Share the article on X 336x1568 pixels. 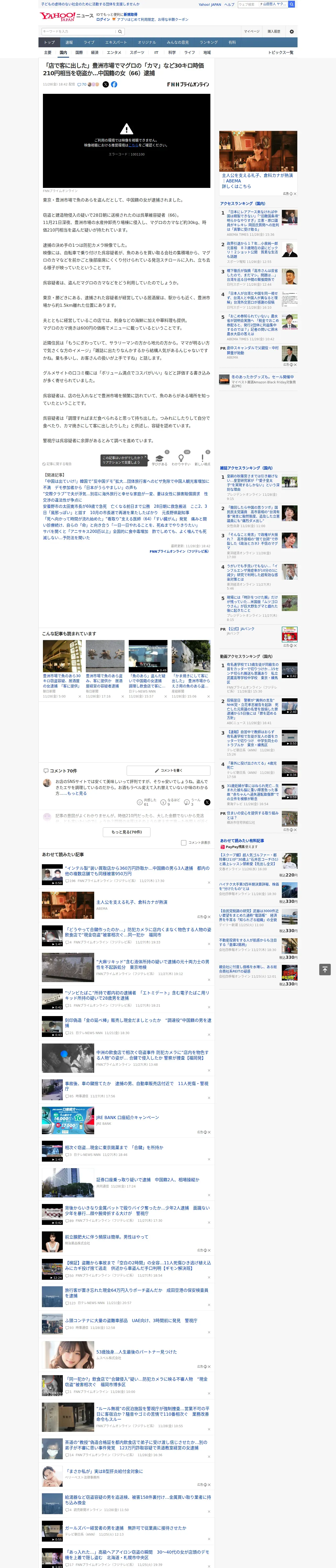pos(105,85)
